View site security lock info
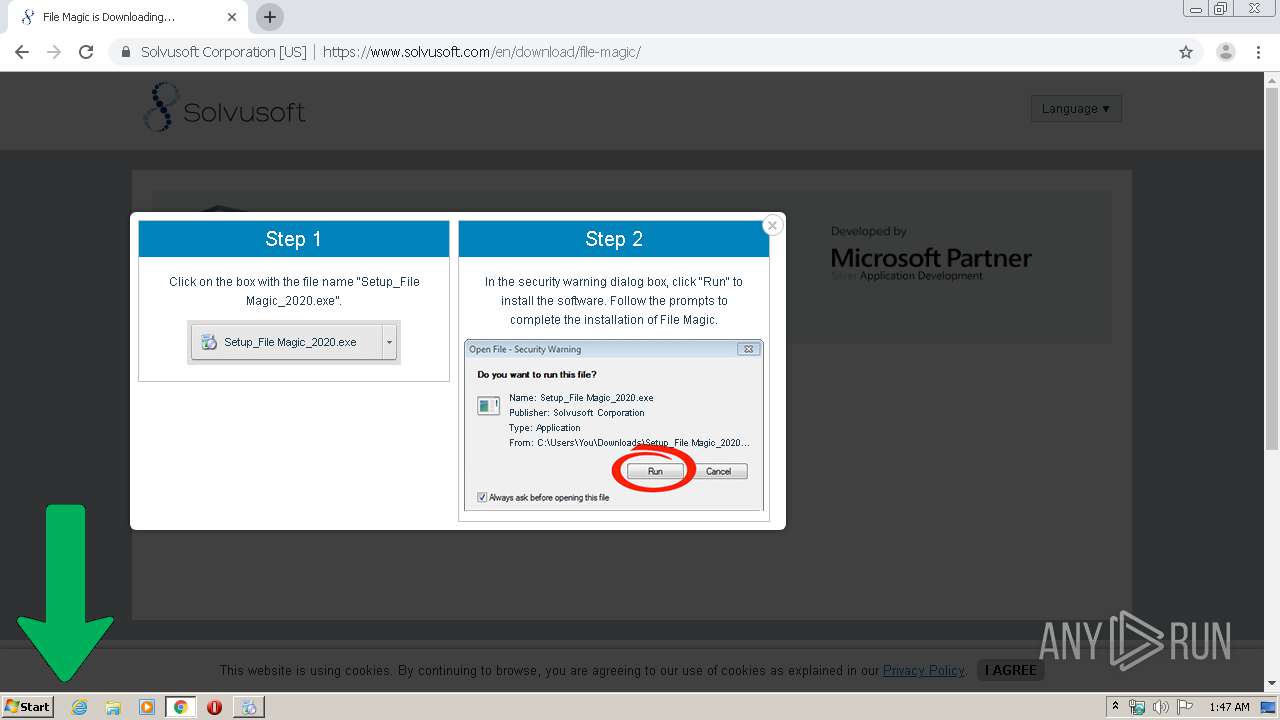This screenshot has height=720, width=1280. (126, 52)
